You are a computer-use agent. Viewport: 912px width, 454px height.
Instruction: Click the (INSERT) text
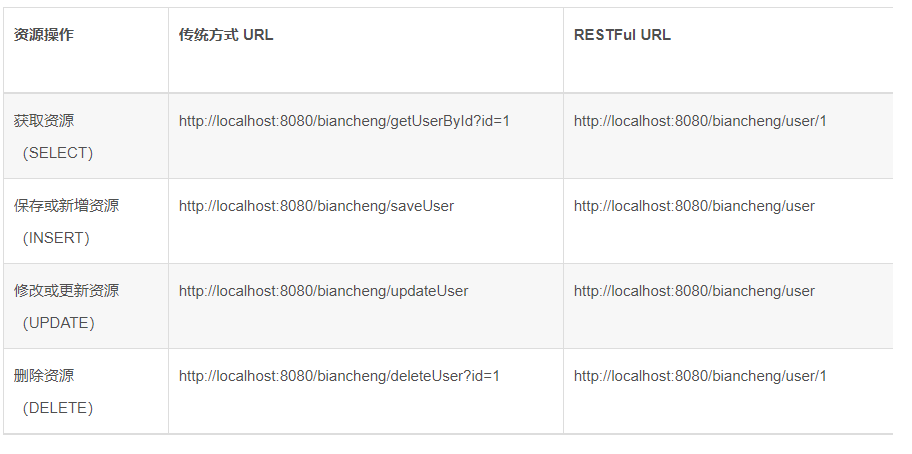coord(57,238)
